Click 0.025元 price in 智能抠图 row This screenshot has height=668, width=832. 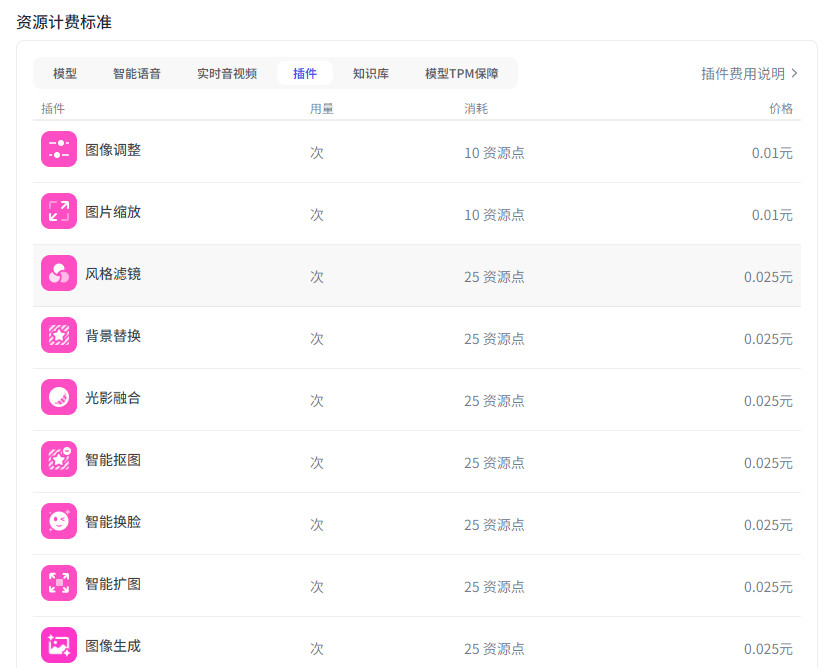point(768,464)
